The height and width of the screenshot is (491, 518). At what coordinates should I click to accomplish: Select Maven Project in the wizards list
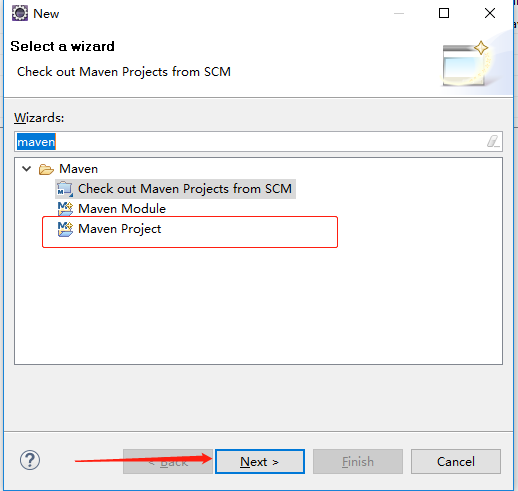pos(119,229)
